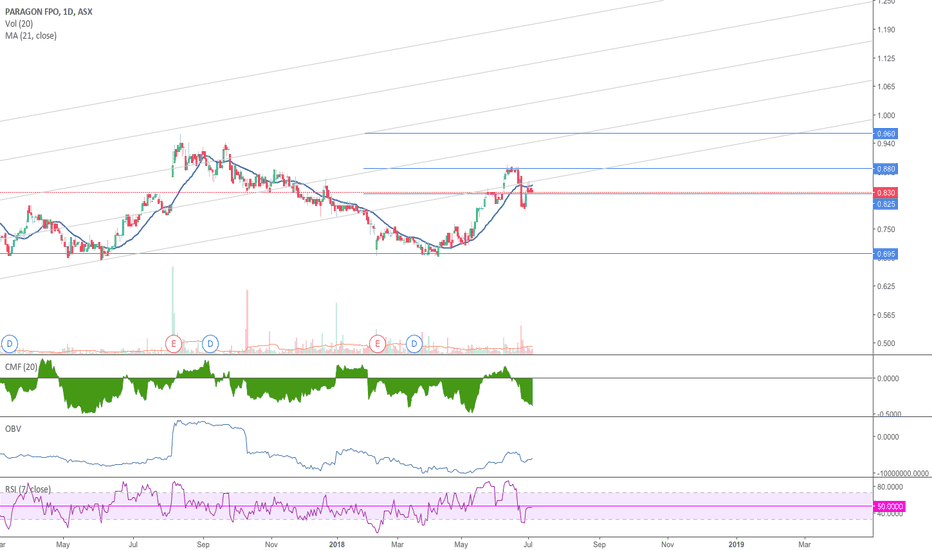Viewport: 932px width, 550px height.
Task: Select the blue support line at 0.695
Action: click(436, 254)
